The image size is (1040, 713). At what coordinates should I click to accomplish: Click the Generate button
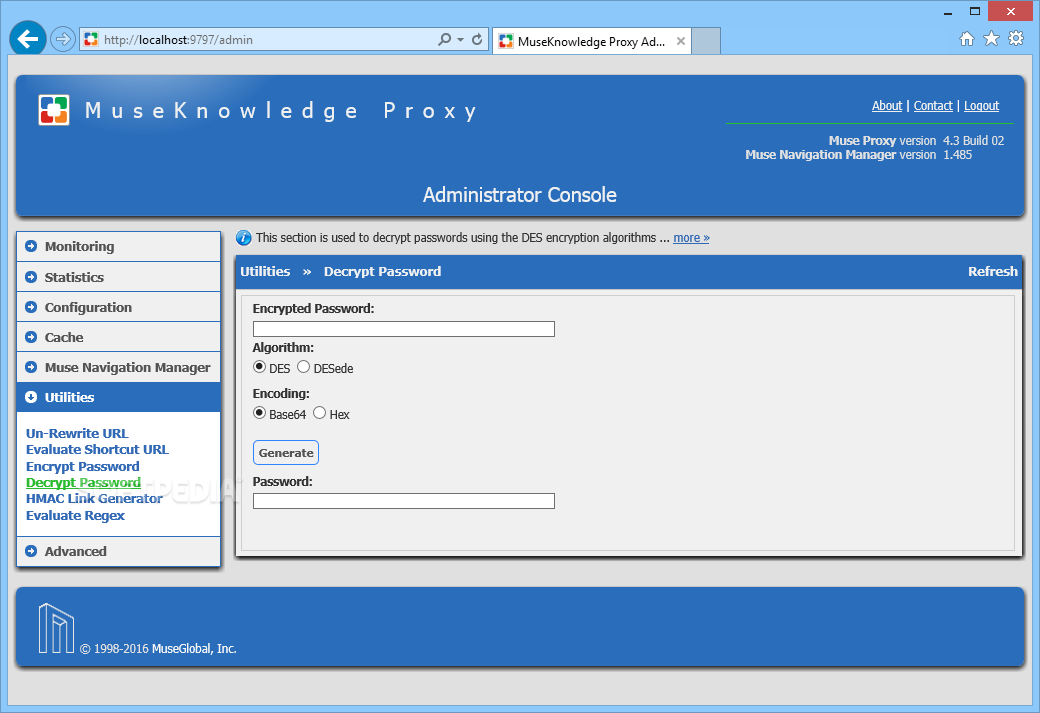tap(286, 452)
